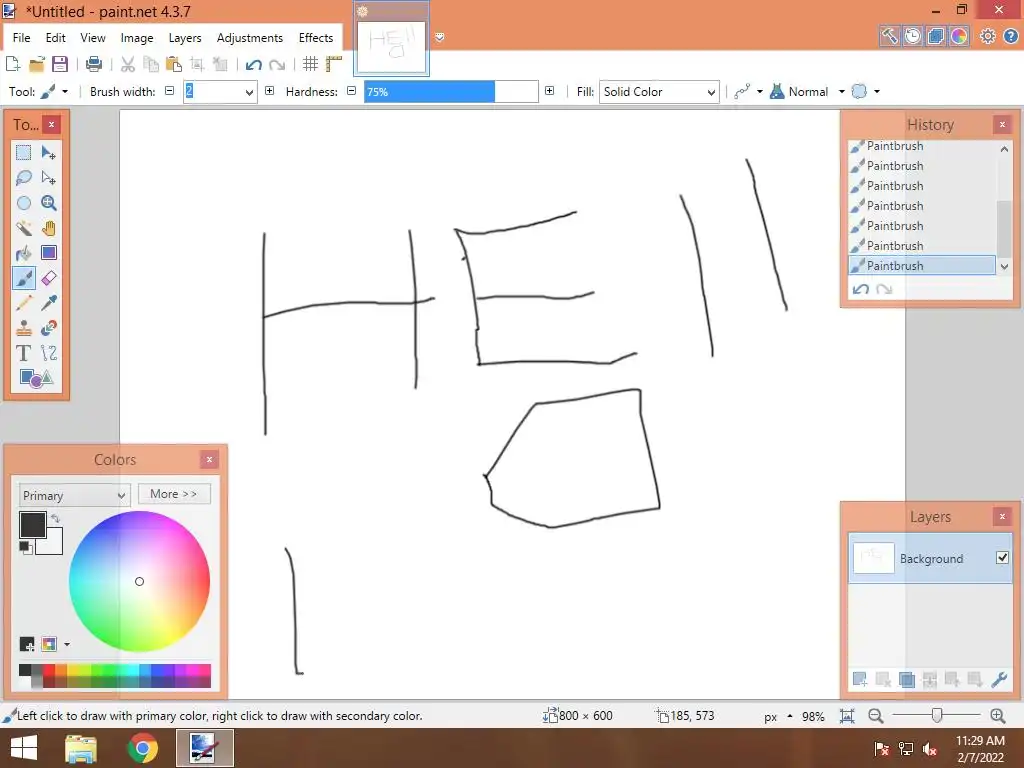
Task: Reset colors to black and white
Action: (x=25, y=547)
